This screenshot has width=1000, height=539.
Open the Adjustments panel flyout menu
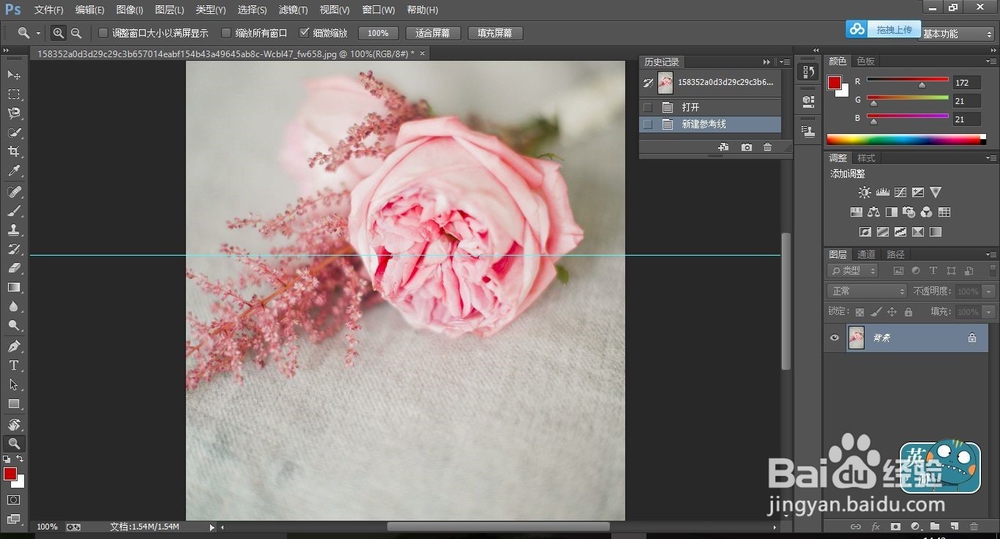click(990, 158)
